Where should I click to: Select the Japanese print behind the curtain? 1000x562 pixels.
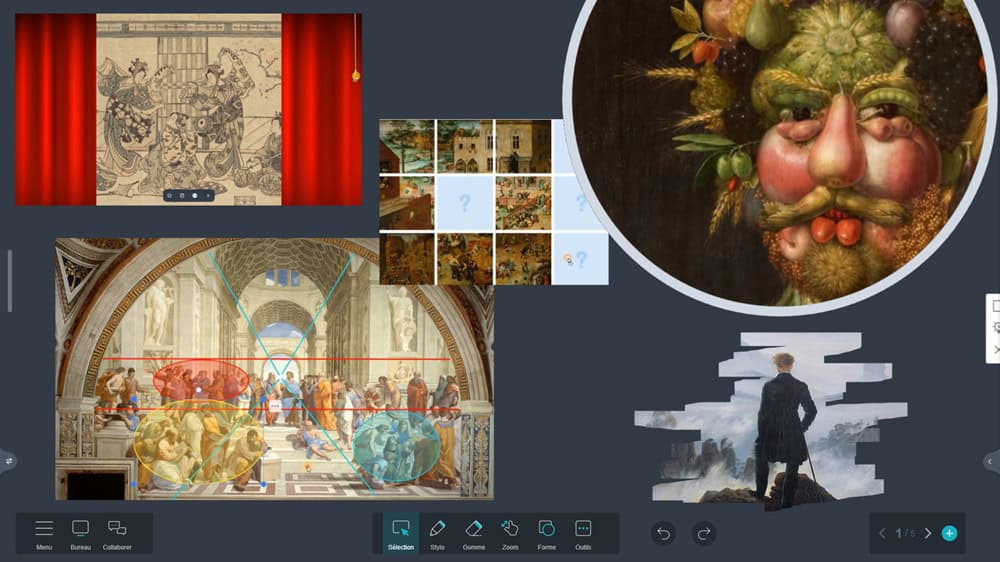point(189,109)
